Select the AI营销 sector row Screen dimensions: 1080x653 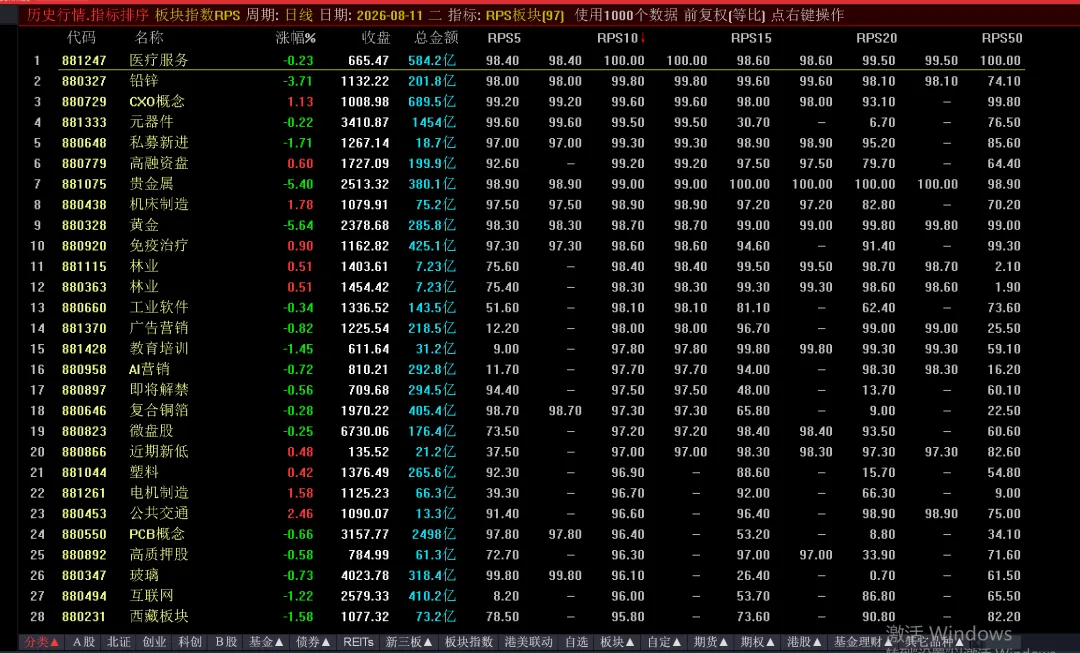click(149, 369)
